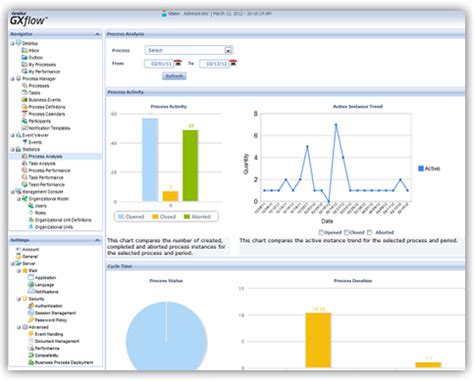Open the To date calendar picker icon
The image size is (474, 381).
pos(233,63)
